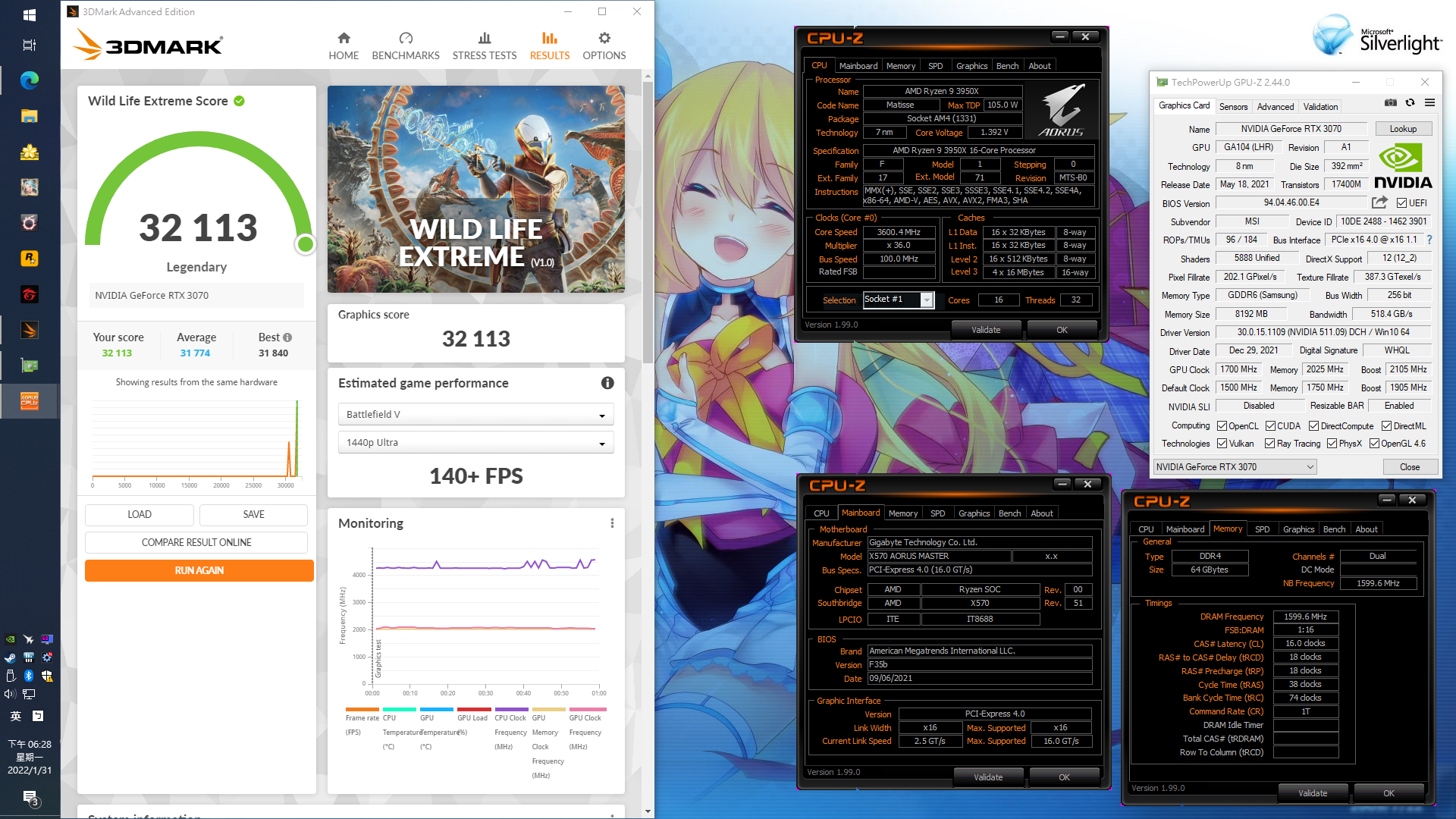The height and width of the screenshot is (819, 1456).
Task: Open Windows Start menu
Action: coord(29,14)
